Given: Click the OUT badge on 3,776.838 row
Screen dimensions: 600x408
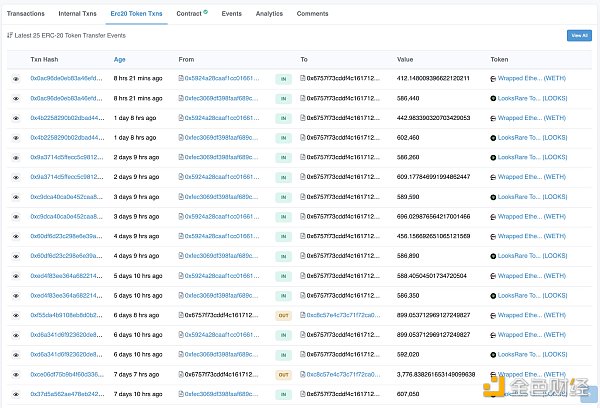Looking at the screenshot, I should (283, 374).
